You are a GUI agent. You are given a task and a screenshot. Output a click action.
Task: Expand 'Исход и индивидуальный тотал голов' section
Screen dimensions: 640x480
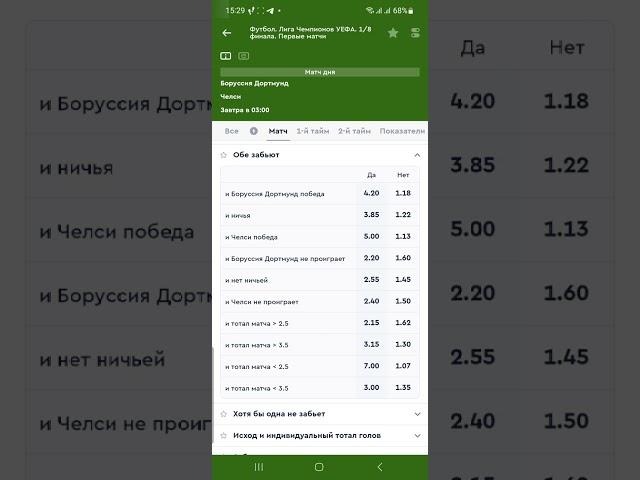[417, 436]
